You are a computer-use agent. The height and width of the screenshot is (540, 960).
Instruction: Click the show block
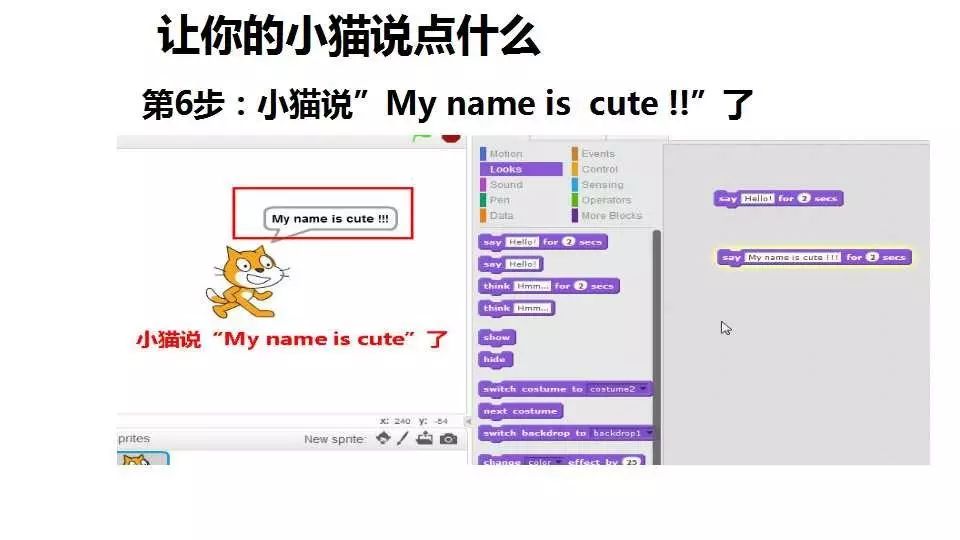pyautogui.click(x=497, y=337)
